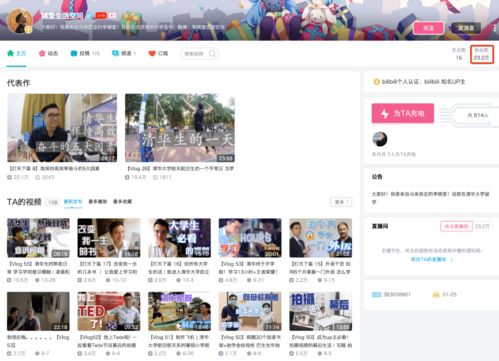Click the 直播间 section heading
Screen dimensions: 499x361
(x=380, y=226)
